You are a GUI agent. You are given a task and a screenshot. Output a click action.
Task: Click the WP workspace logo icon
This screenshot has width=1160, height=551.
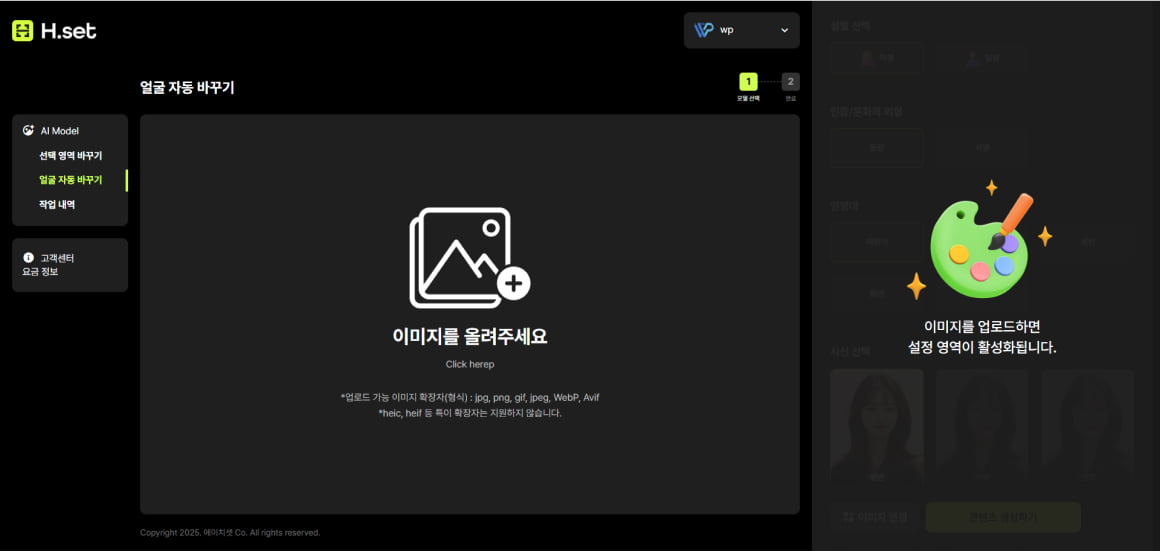coord(704,30)
